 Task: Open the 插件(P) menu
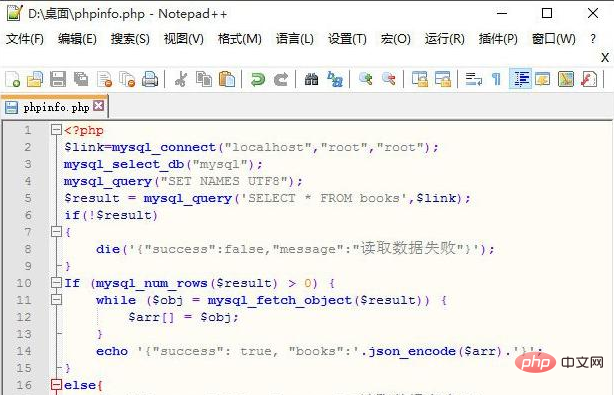click(498, 39)
